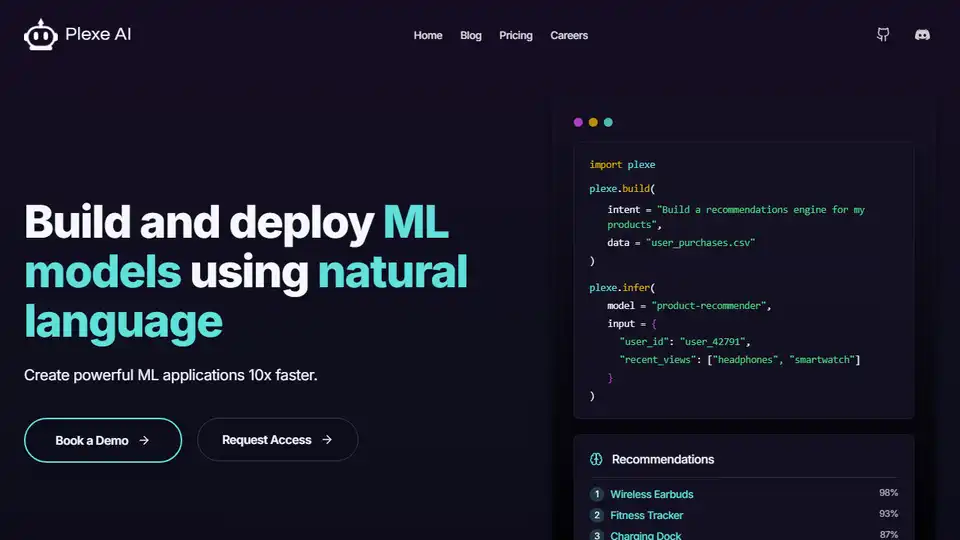
Task: Click the 'plexe.infer(' code line
Action: 622,287
